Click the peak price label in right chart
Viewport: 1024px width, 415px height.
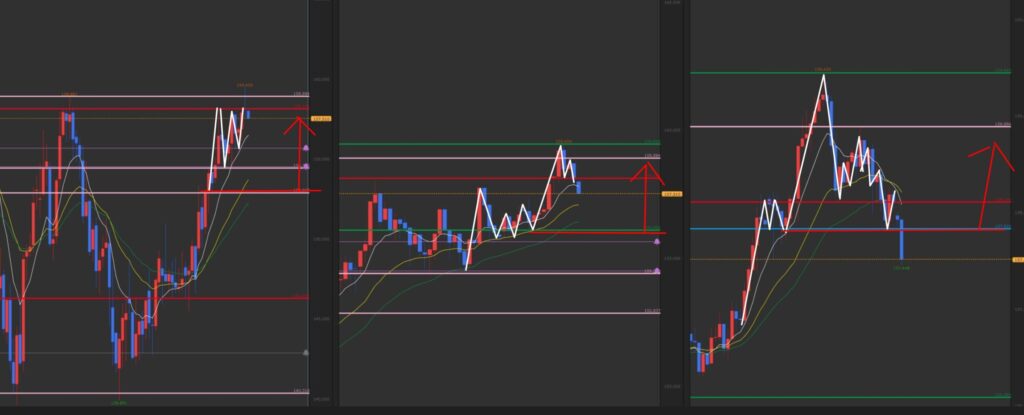pyautogui.click(x=823, y=69)
